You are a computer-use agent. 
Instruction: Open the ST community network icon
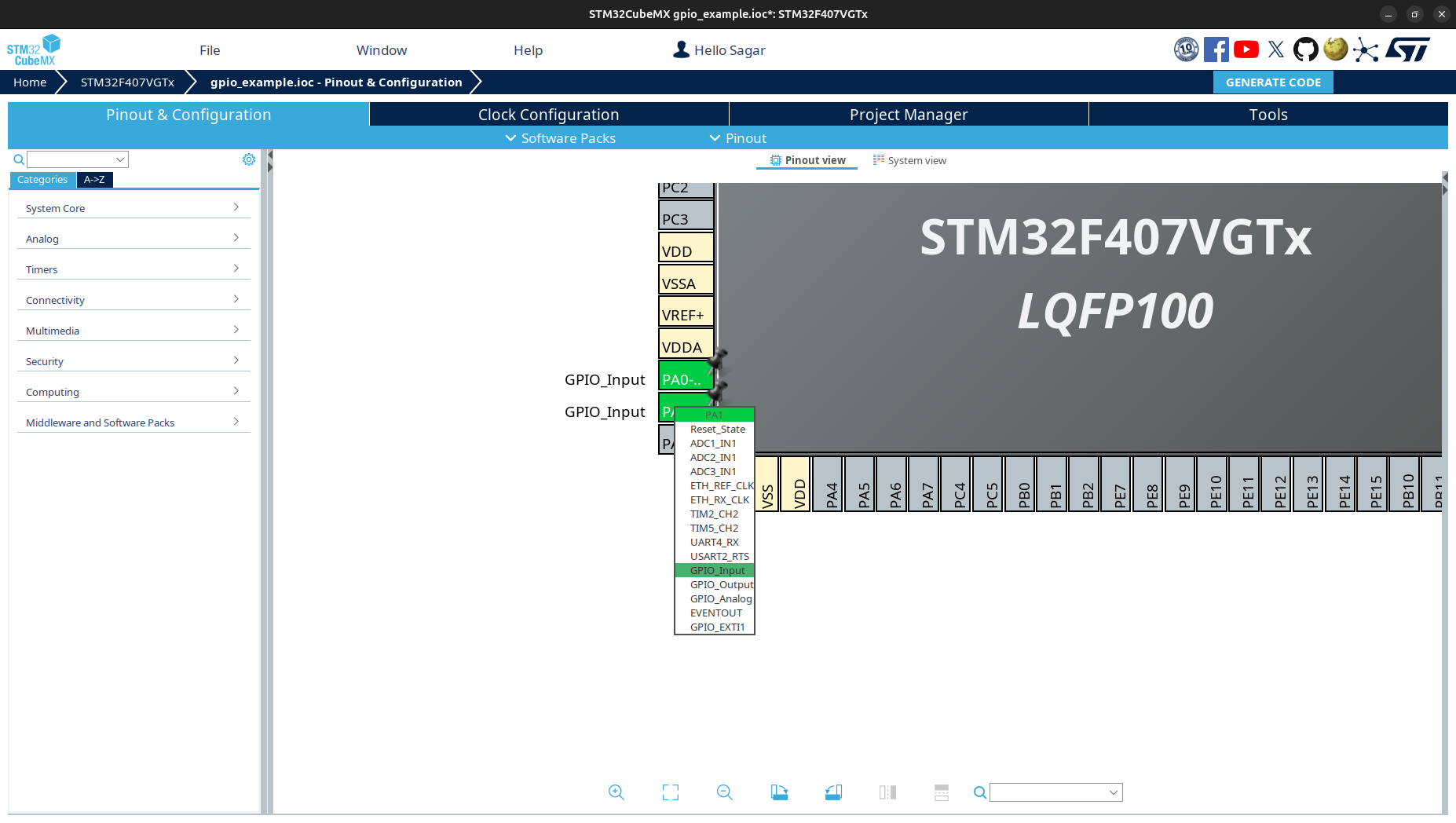pos(1366,50)
